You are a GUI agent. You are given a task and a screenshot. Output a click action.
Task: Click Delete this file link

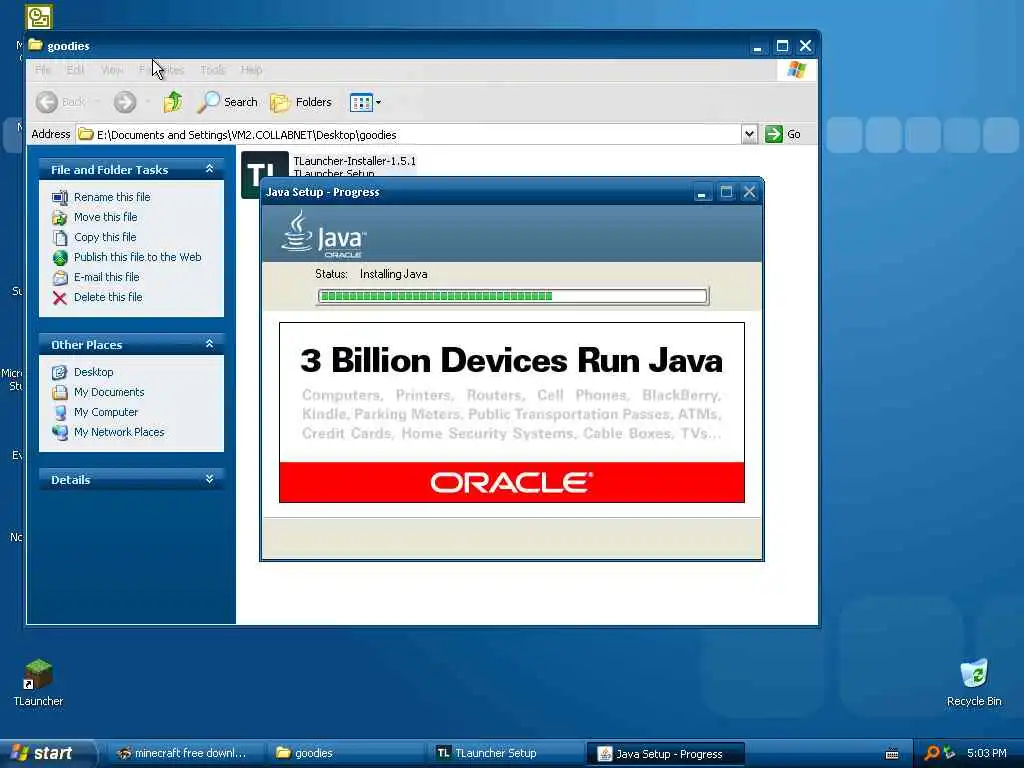pos(108,297)
